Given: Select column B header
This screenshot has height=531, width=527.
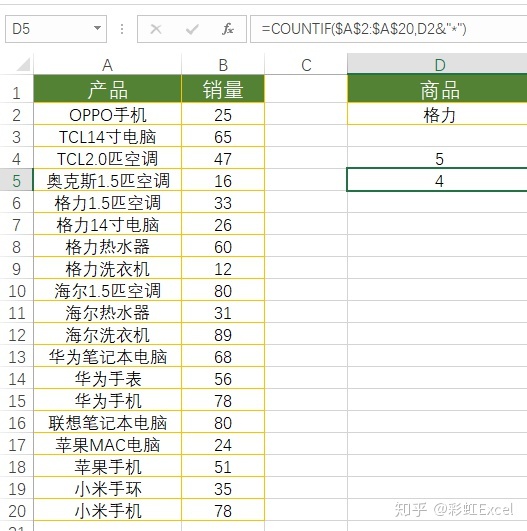Looking at the screenshot, I should pyautogui.click(x=223, y=65).
